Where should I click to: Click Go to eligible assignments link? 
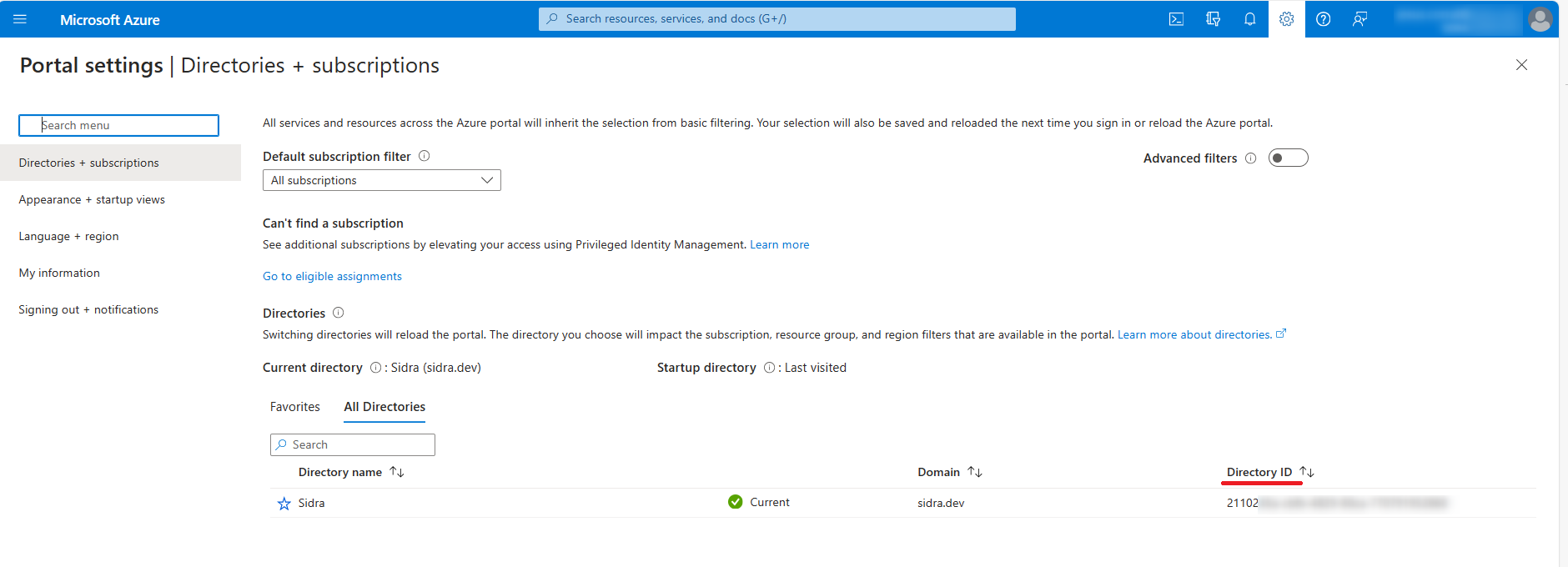coord(332,276)
